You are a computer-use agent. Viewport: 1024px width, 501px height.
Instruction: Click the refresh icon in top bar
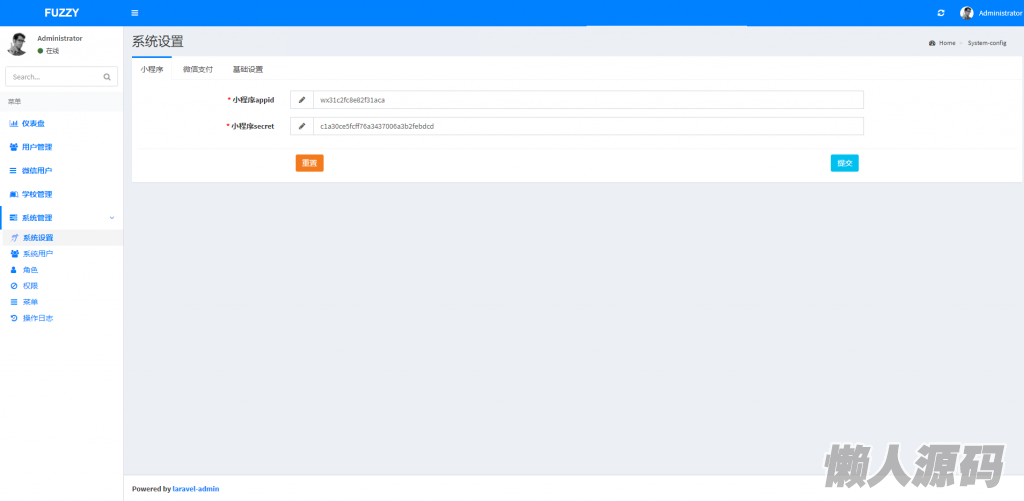coord(941,13)
